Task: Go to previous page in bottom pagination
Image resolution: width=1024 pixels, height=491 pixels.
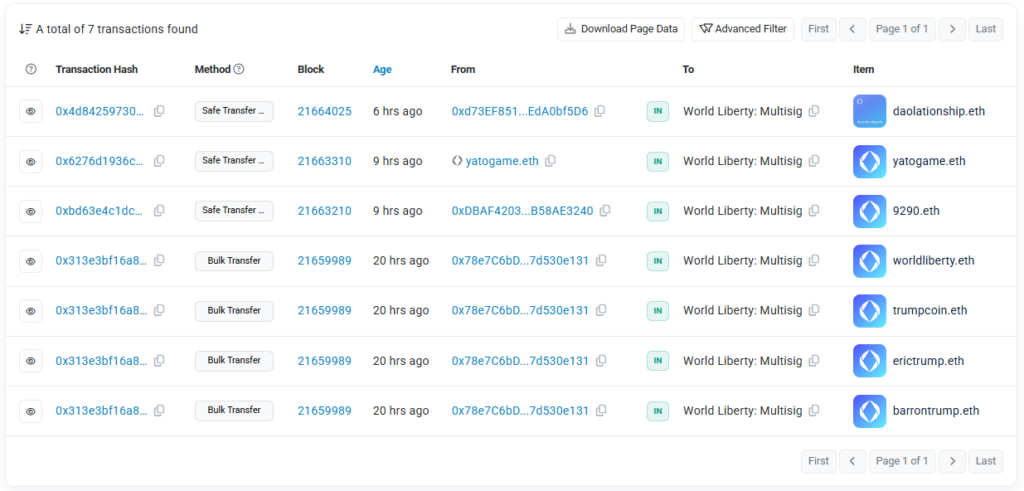Action: [852, 461]
